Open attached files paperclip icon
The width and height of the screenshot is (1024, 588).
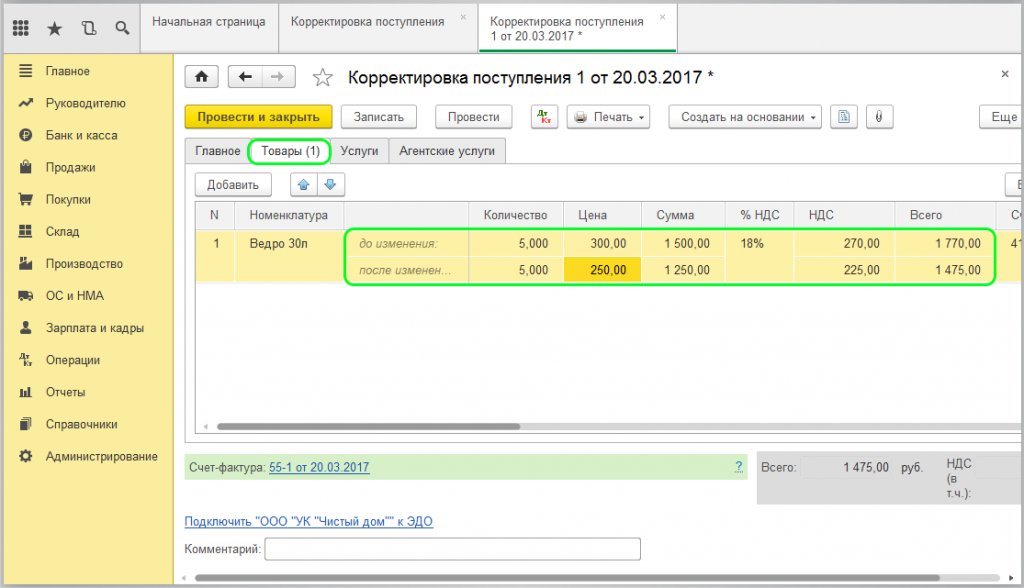pyautogui.click(x=879, y=117)
